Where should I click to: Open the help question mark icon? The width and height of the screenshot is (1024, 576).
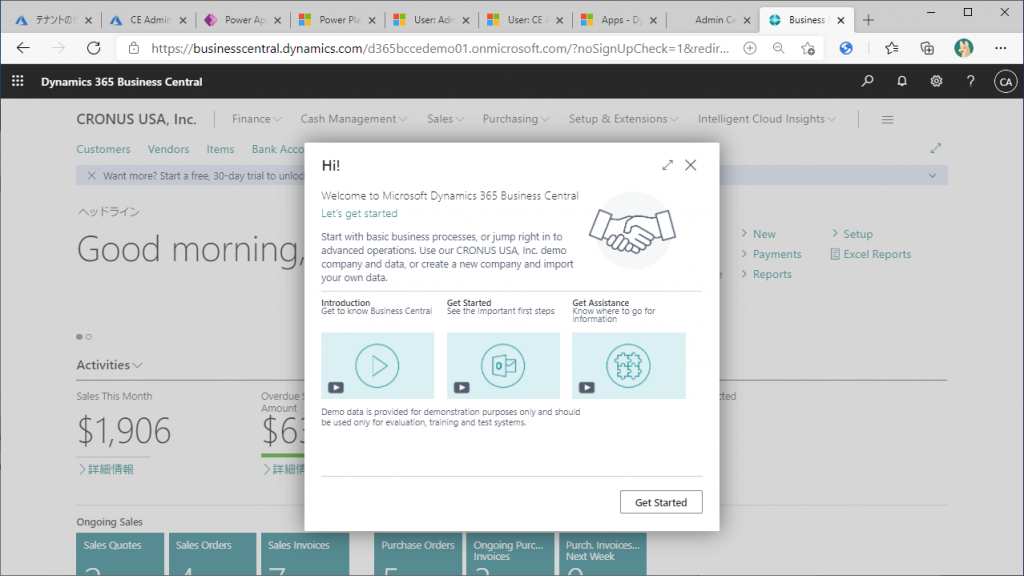point(970,81)
